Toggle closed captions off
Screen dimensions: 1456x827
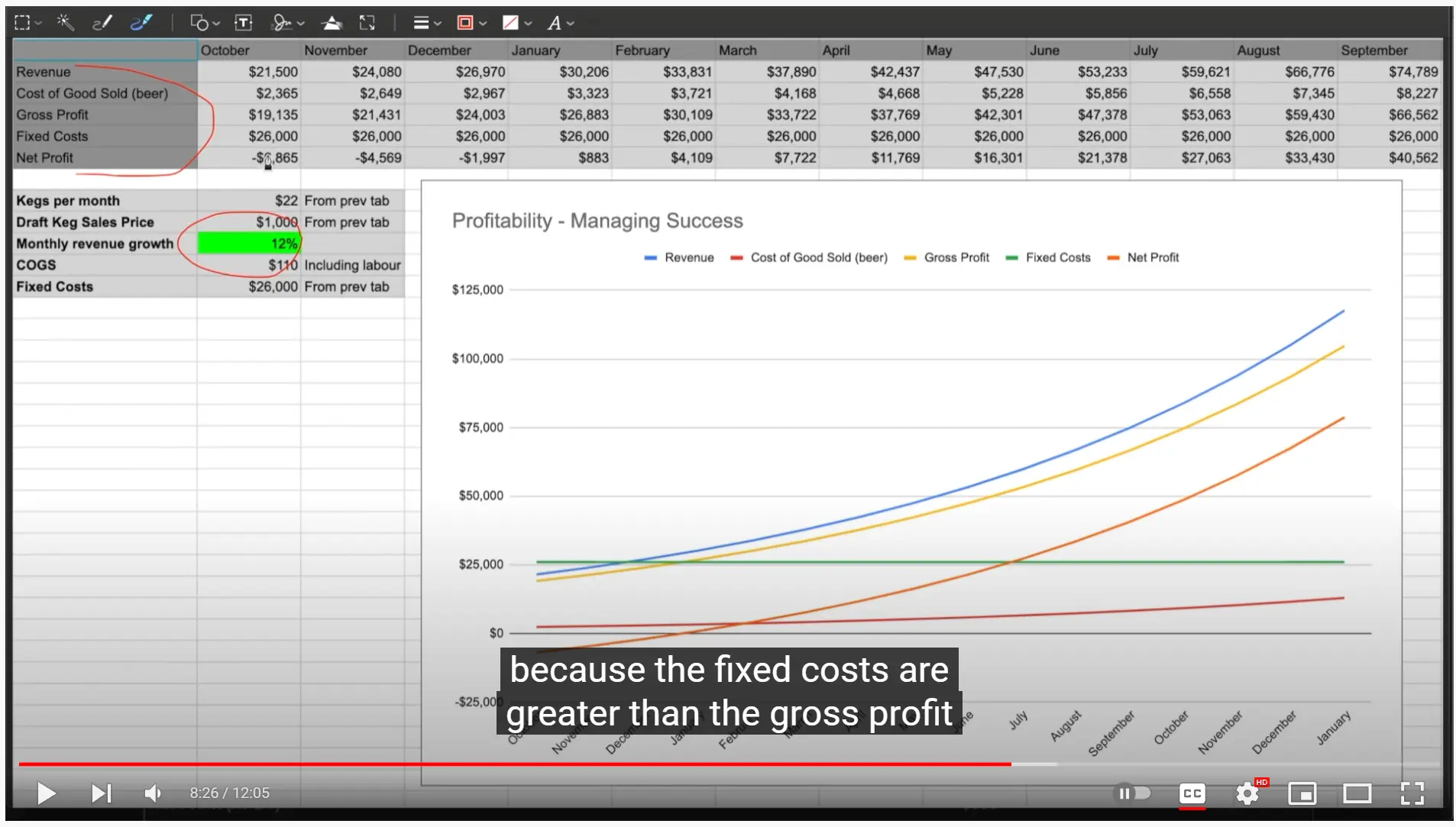pyautogui.click(x=1192, y=793)
